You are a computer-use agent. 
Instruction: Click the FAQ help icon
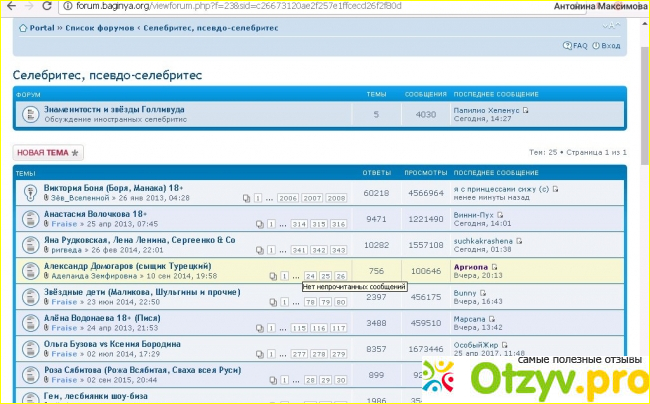click(566, 46)
